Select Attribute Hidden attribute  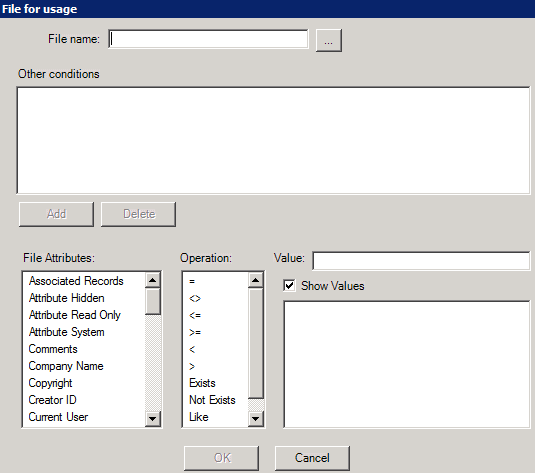point(67,298)
